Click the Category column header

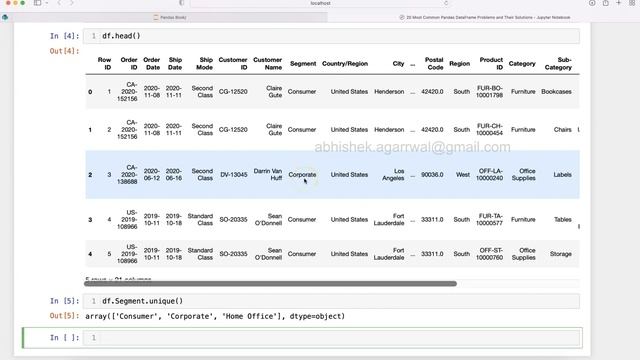tap(522, 64)
